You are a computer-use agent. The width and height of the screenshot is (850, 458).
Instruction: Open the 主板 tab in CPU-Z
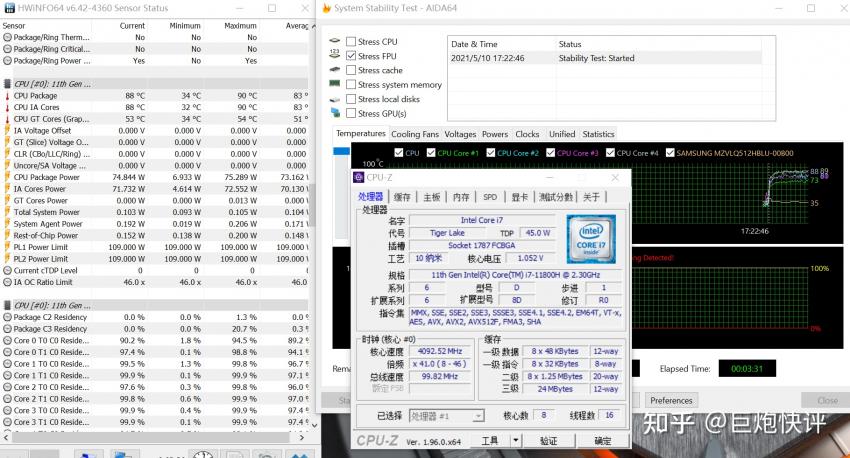pyautogui.click(x=432, y=197)
